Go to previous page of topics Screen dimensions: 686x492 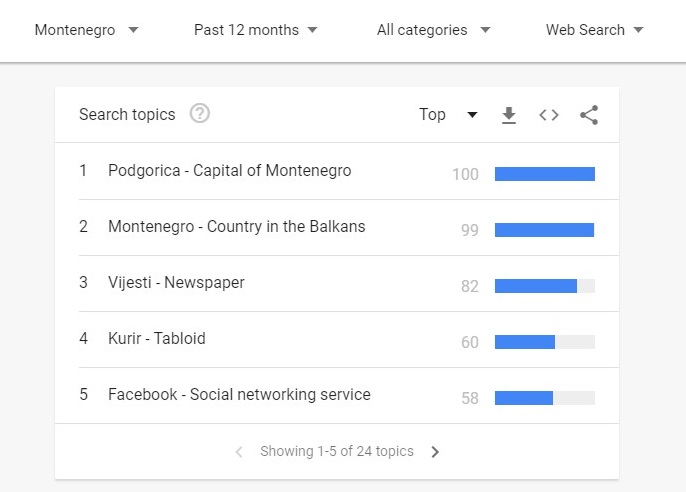pos(239,452)
